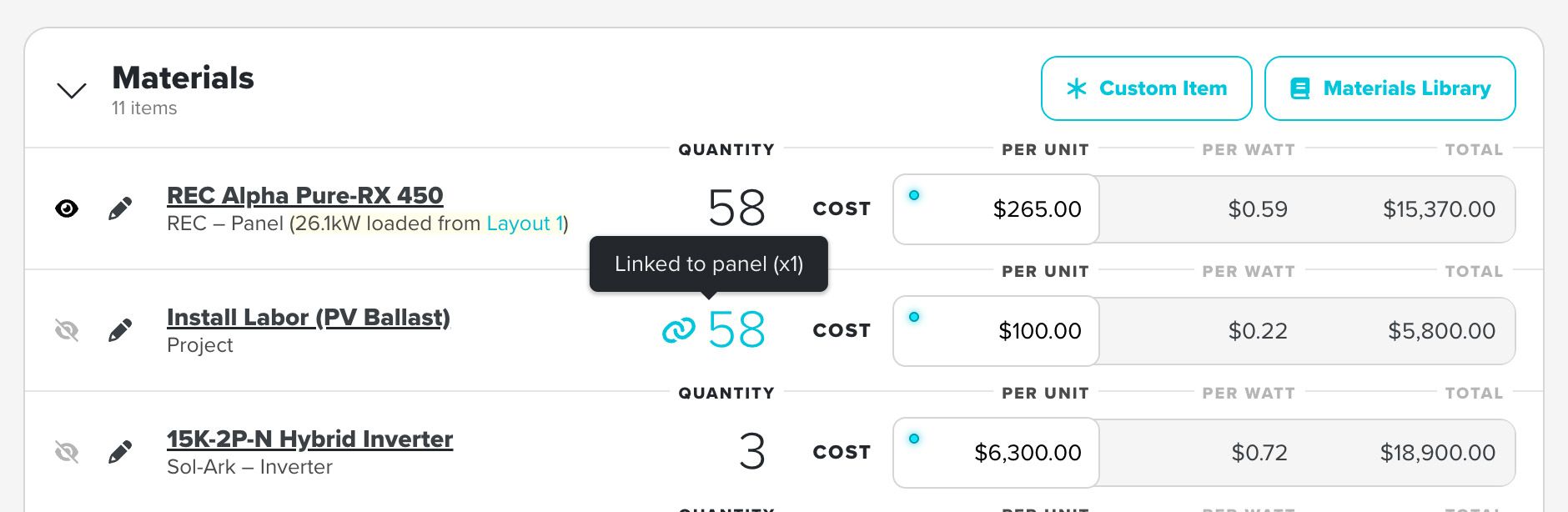Click cyan dot in $100.00 cost field
This screenshot has width=1568, height=512.
coord(914,317)
